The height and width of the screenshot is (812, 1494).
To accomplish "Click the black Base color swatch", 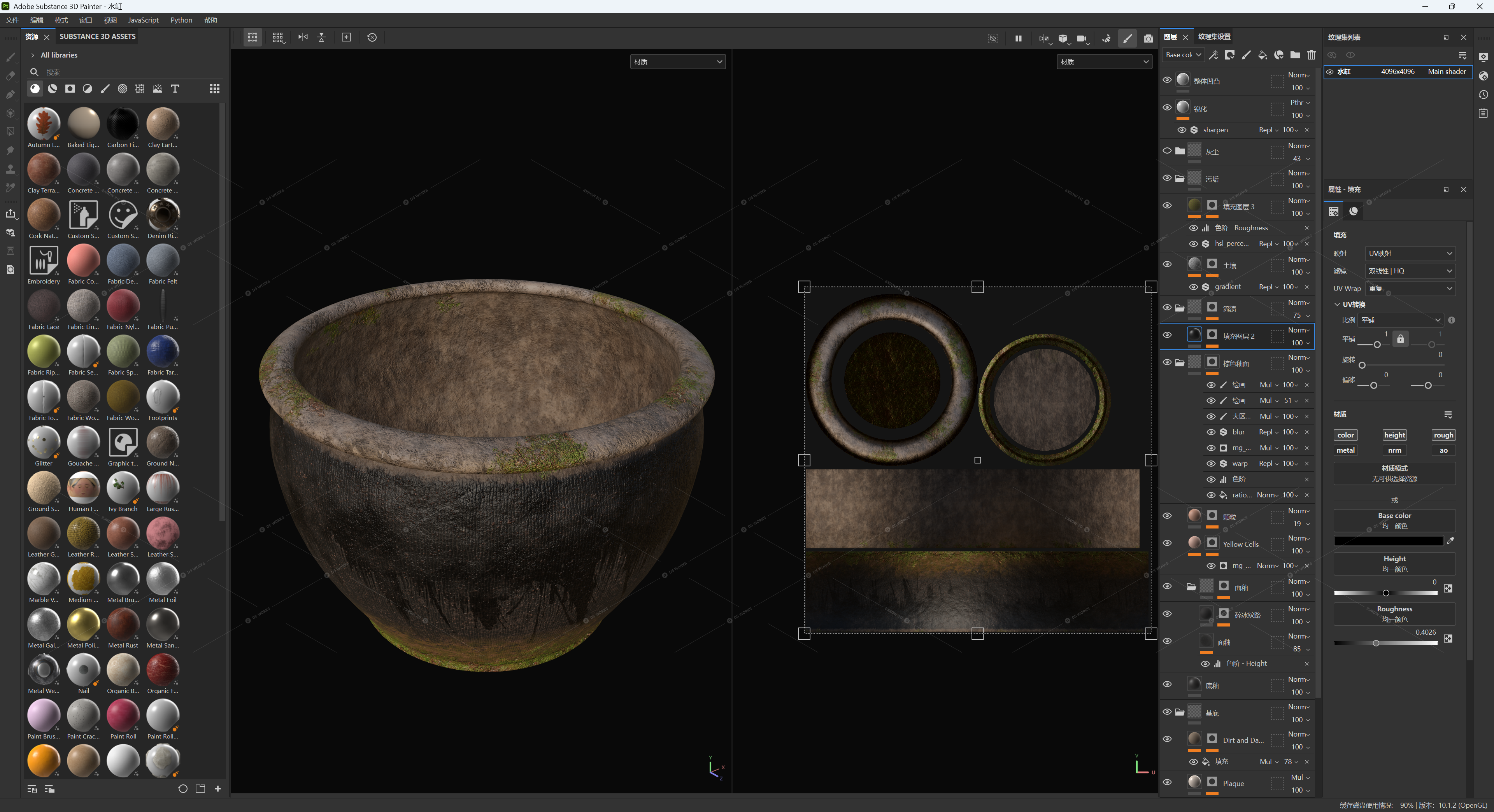I will pos(1389,541).
